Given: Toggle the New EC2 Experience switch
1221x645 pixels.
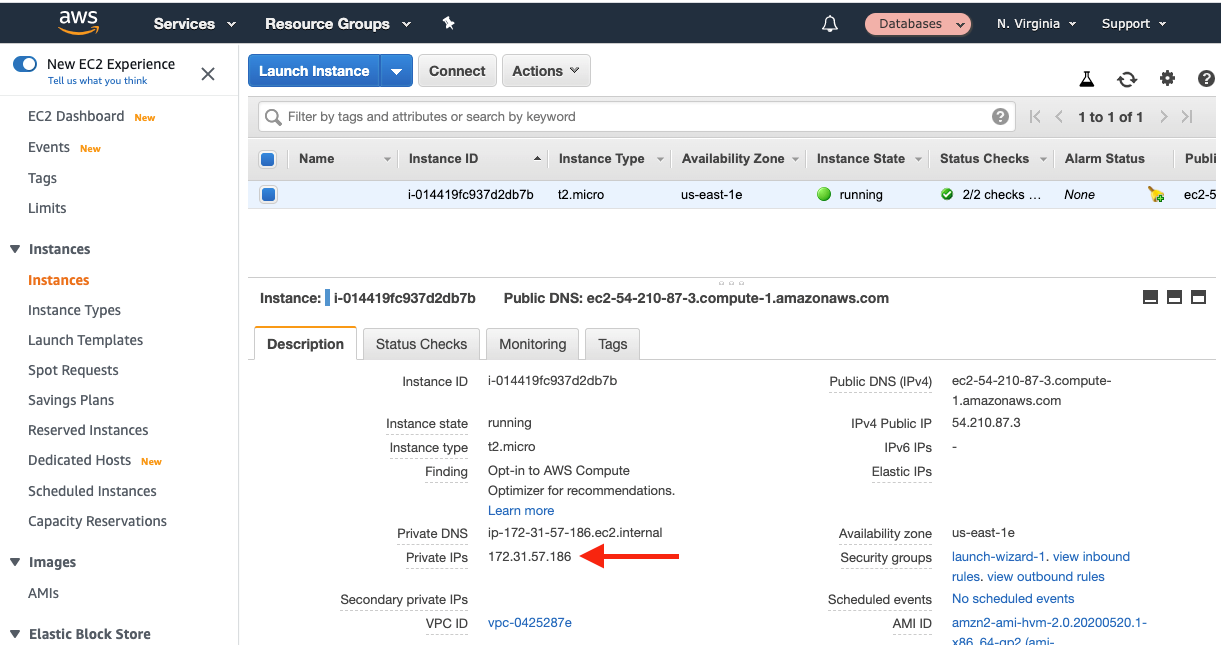Looking at the screenshot, I should click(x=24, y=64).
